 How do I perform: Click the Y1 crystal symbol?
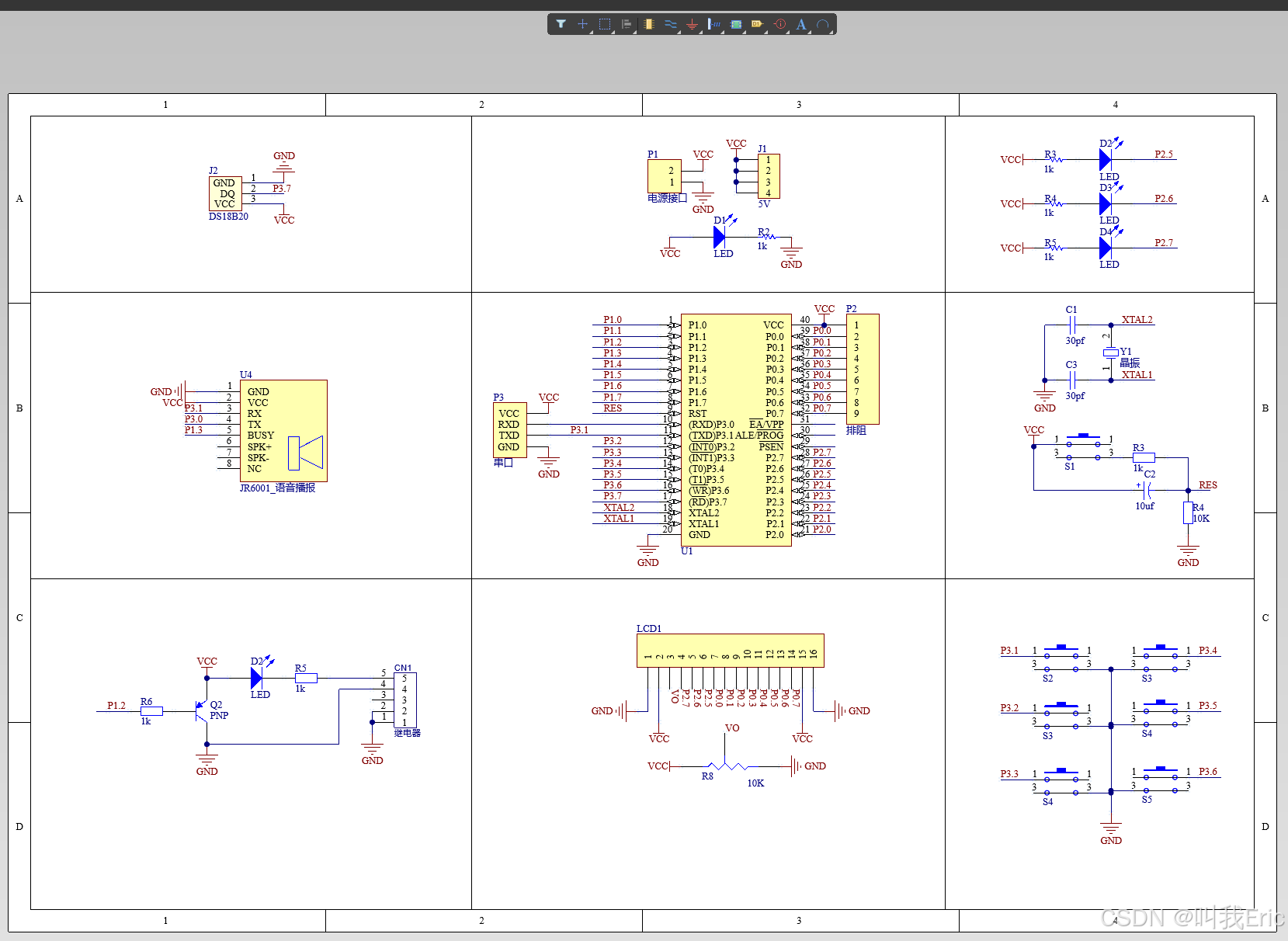click(1110, 352)
